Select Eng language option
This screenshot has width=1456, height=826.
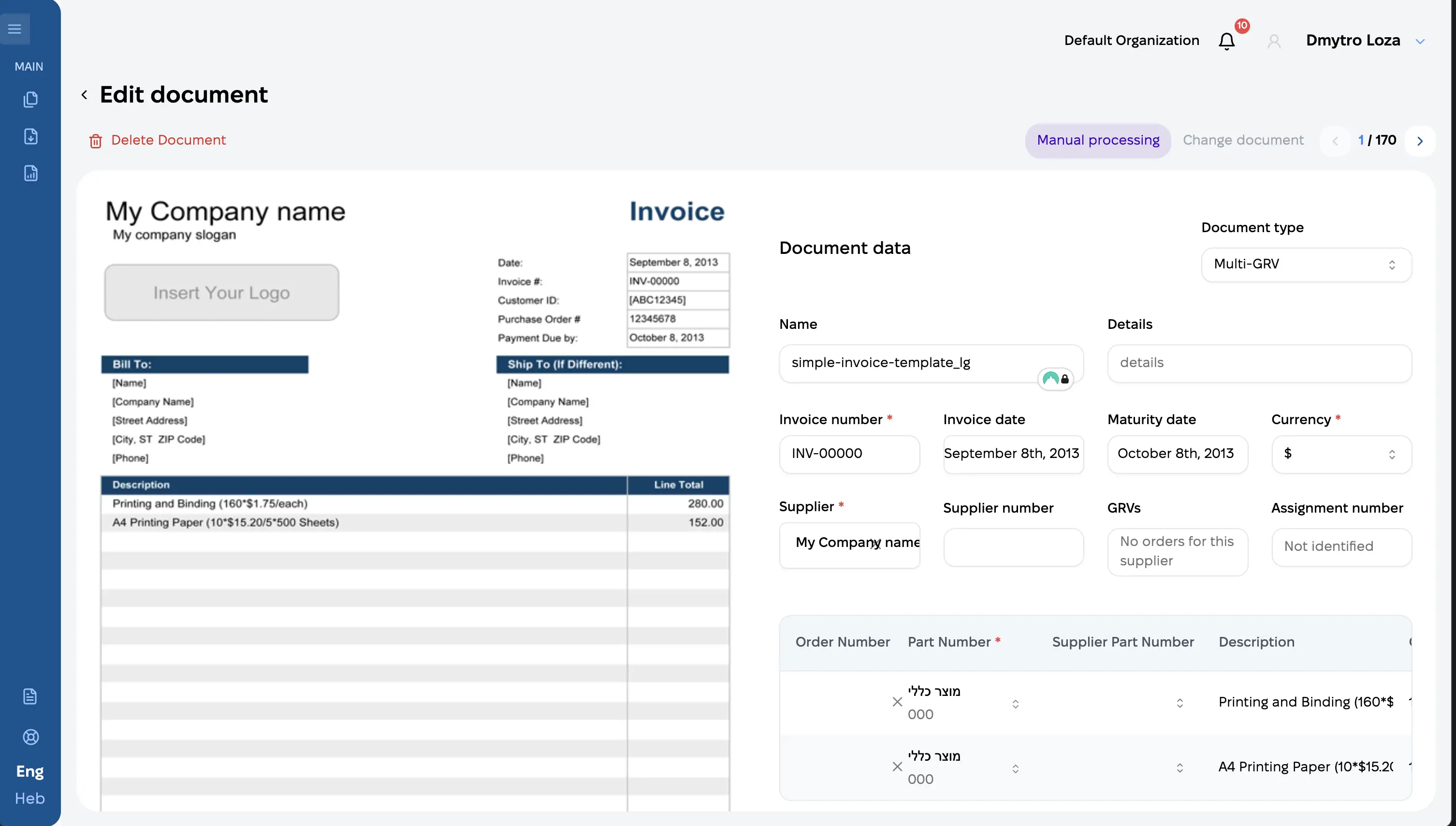tap(29, 771)
